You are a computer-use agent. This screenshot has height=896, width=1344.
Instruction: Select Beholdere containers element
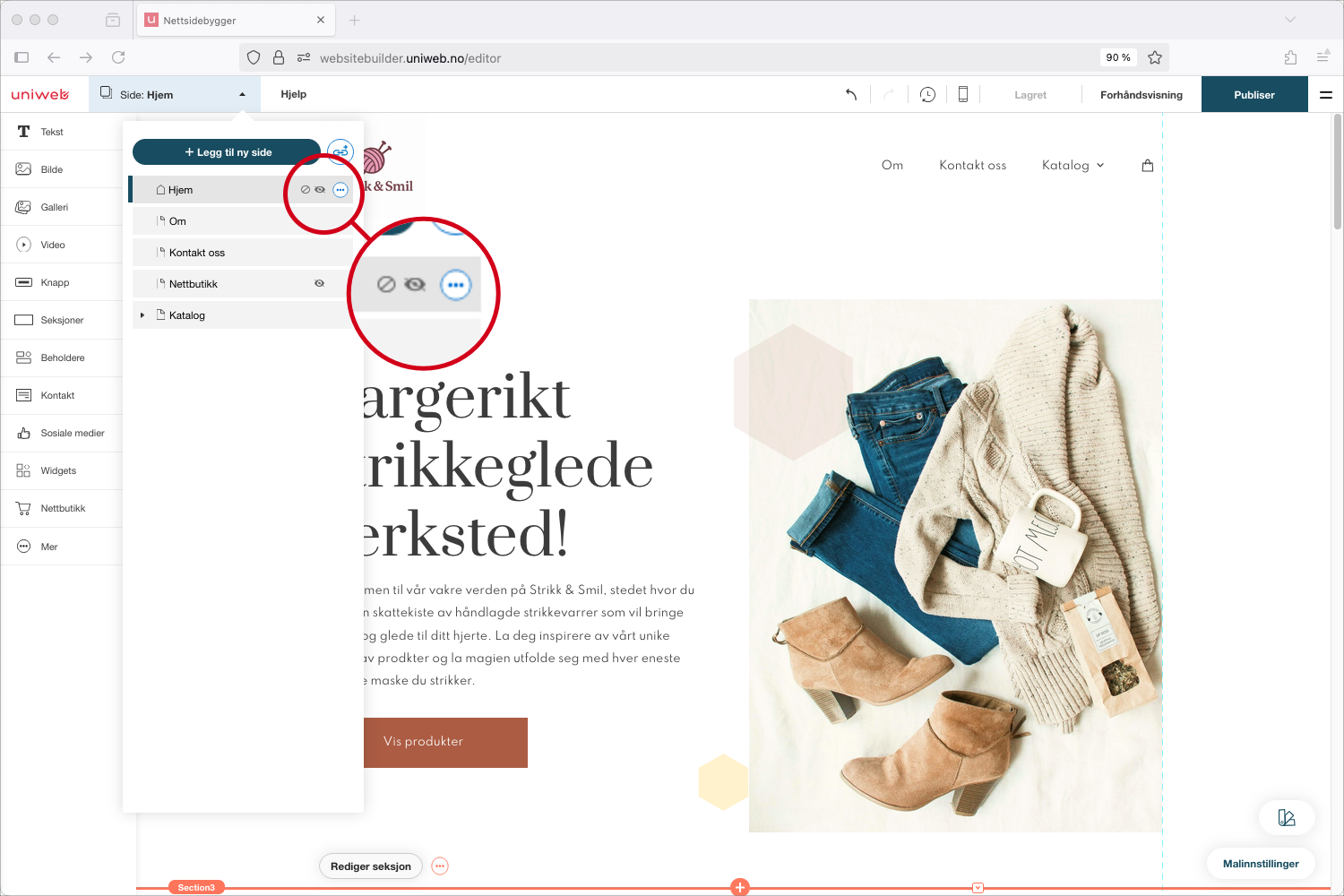tap(61, 358)
